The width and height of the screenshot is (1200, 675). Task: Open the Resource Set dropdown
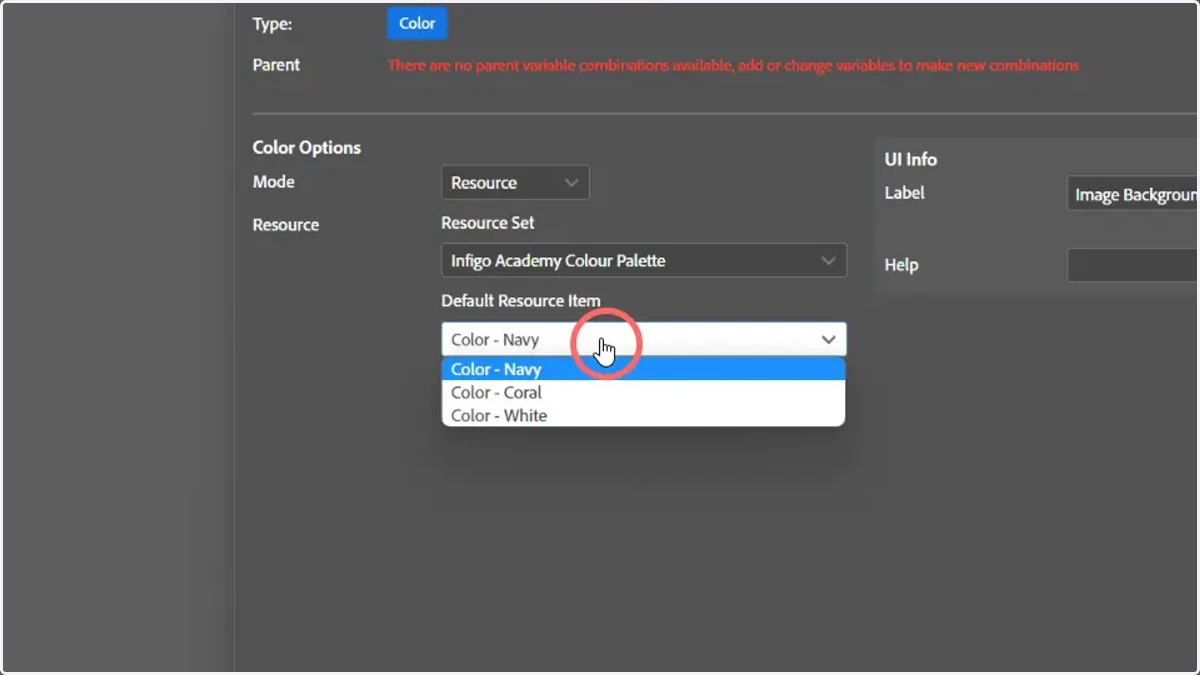(x=644, y=261)
